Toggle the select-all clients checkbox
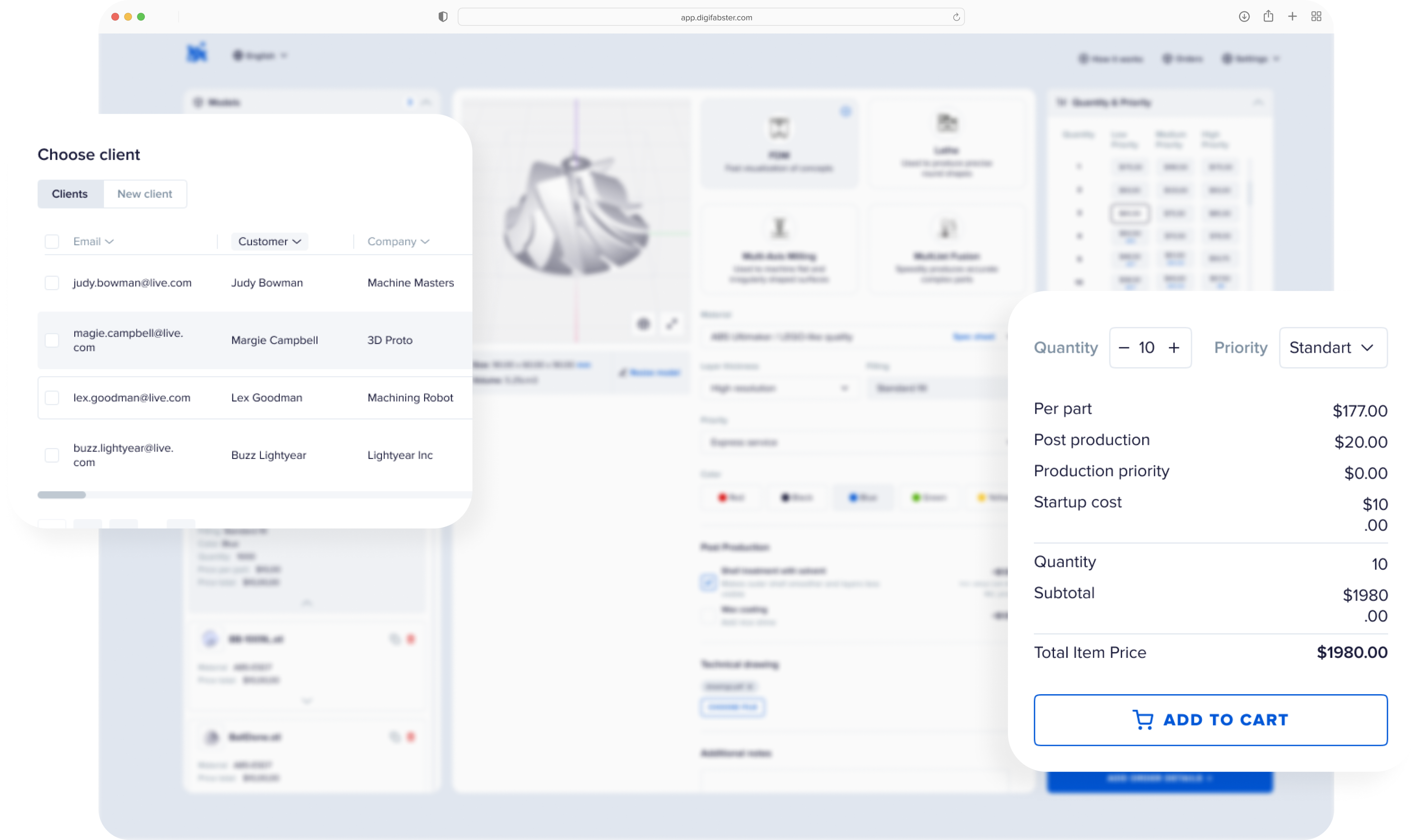Image resolution: width=1416 pixels, height=840 pixels. (52, 242)
